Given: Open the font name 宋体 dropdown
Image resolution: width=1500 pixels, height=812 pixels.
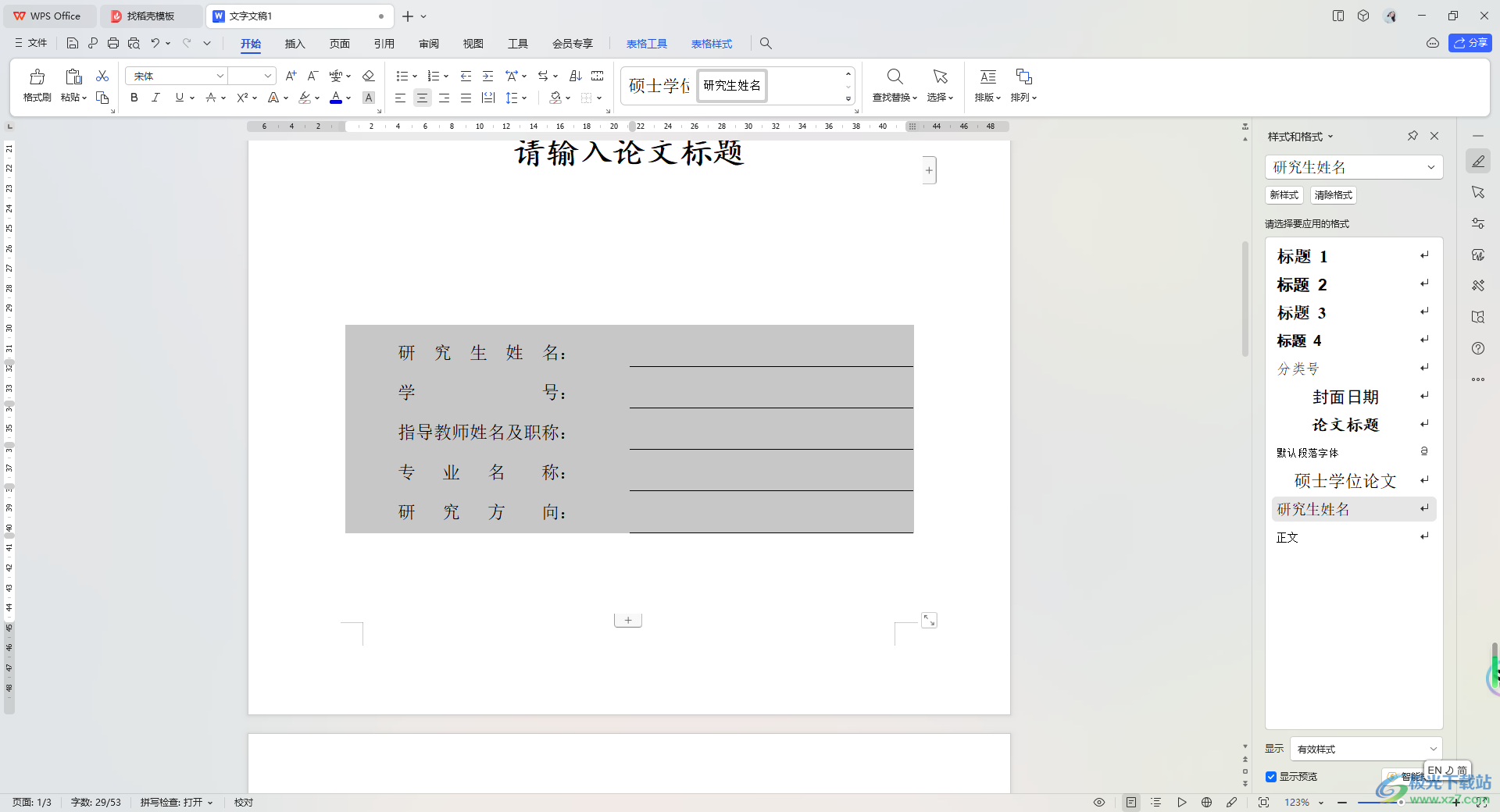Looking at the screenshot, I should 220,76.
